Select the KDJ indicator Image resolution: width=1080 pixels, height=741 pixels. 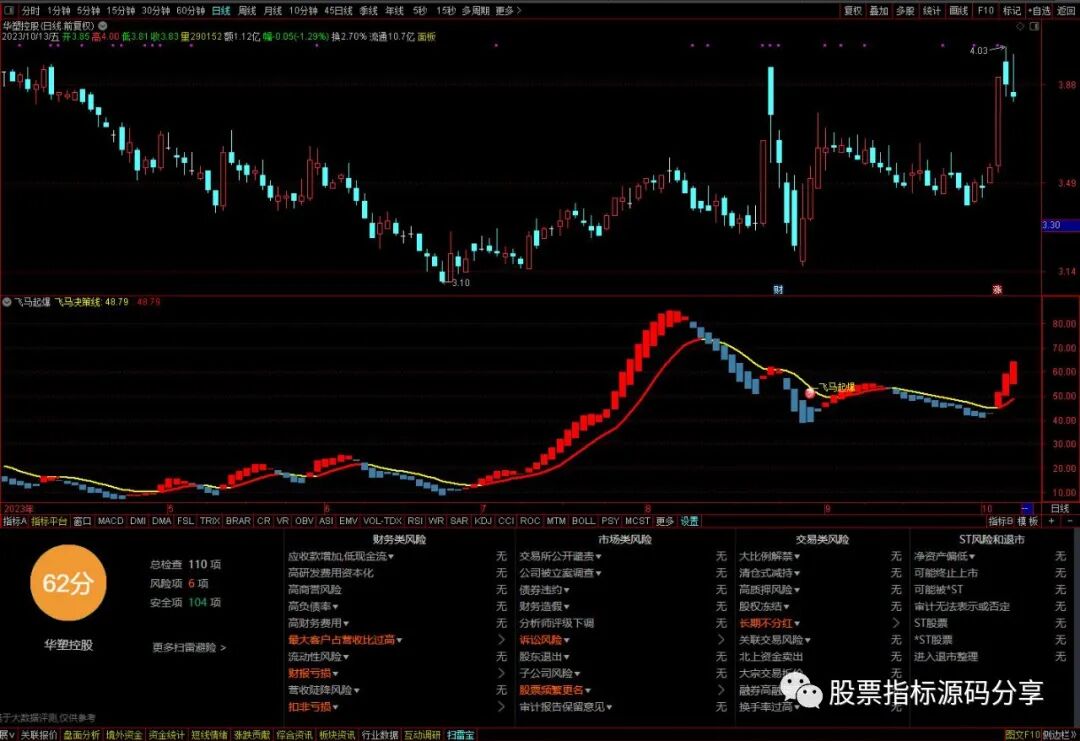pyautogui.click(x=483, y=521)
